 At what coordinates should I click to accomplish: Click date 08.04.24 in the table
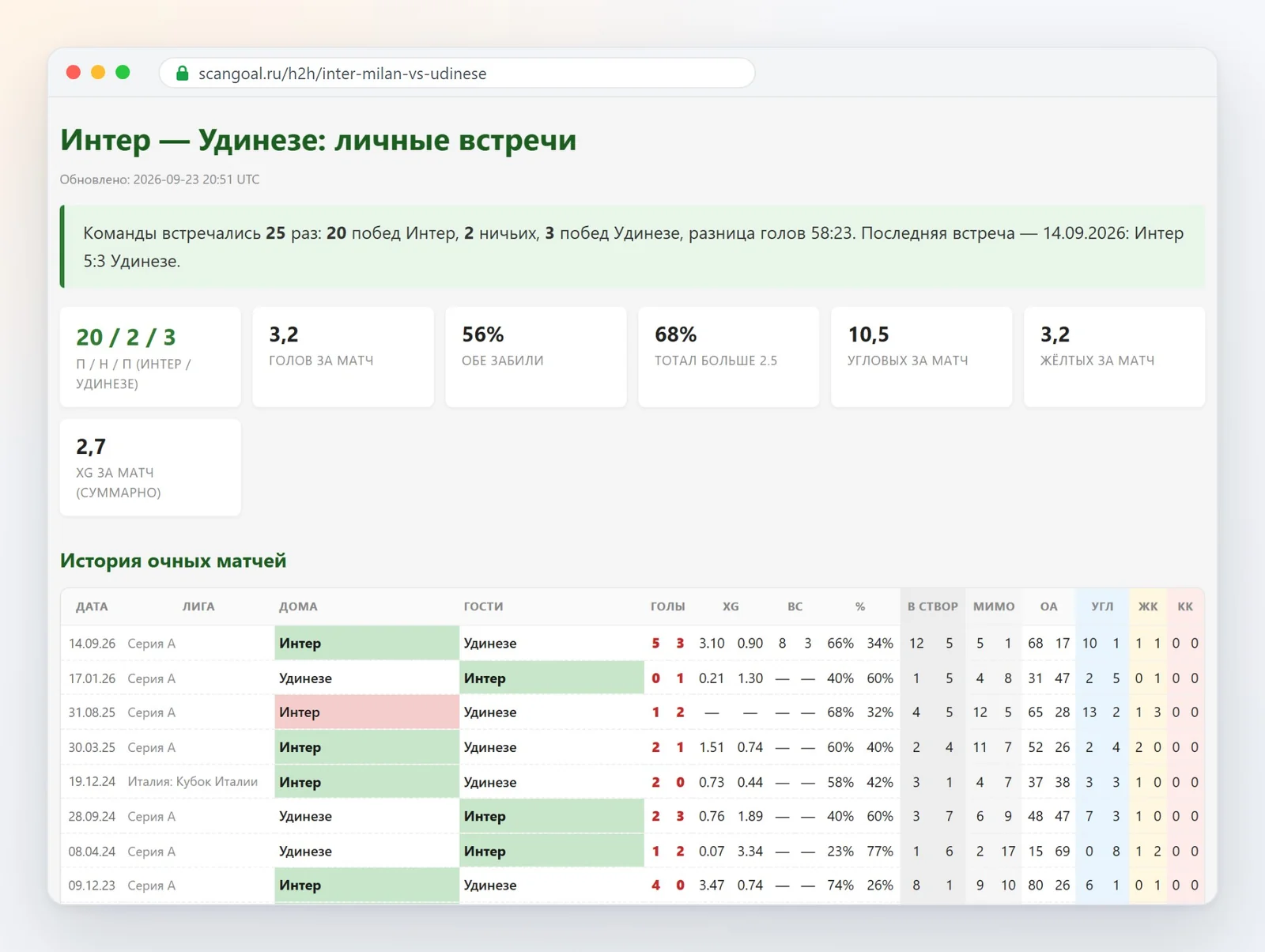coord(92,852)
